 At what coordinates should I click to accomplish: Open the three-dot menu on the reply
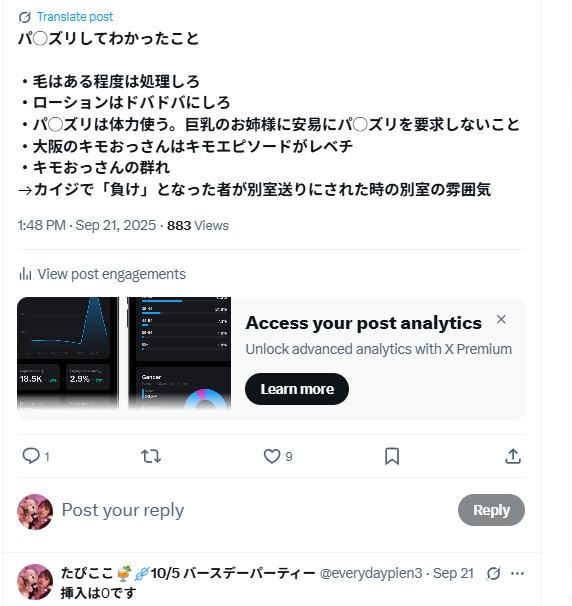[517, 574]
